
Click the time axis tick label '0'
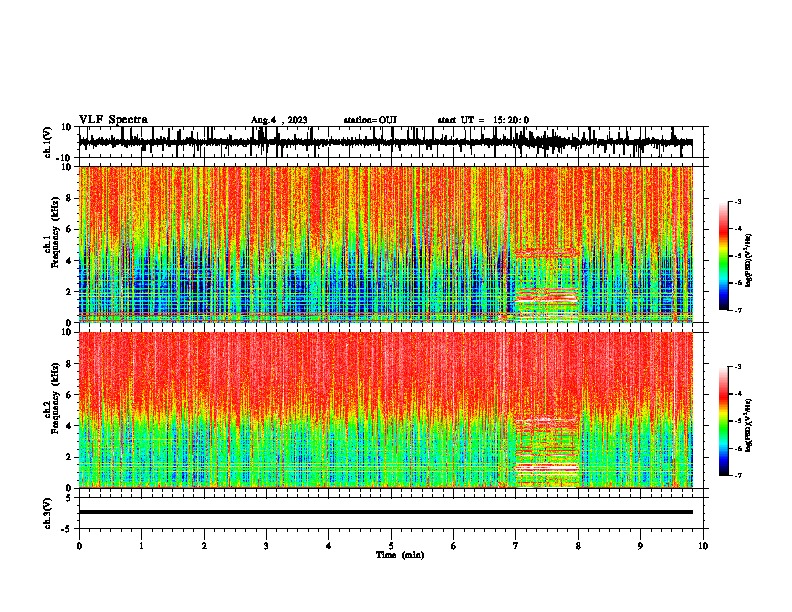[x=79, y=546]
